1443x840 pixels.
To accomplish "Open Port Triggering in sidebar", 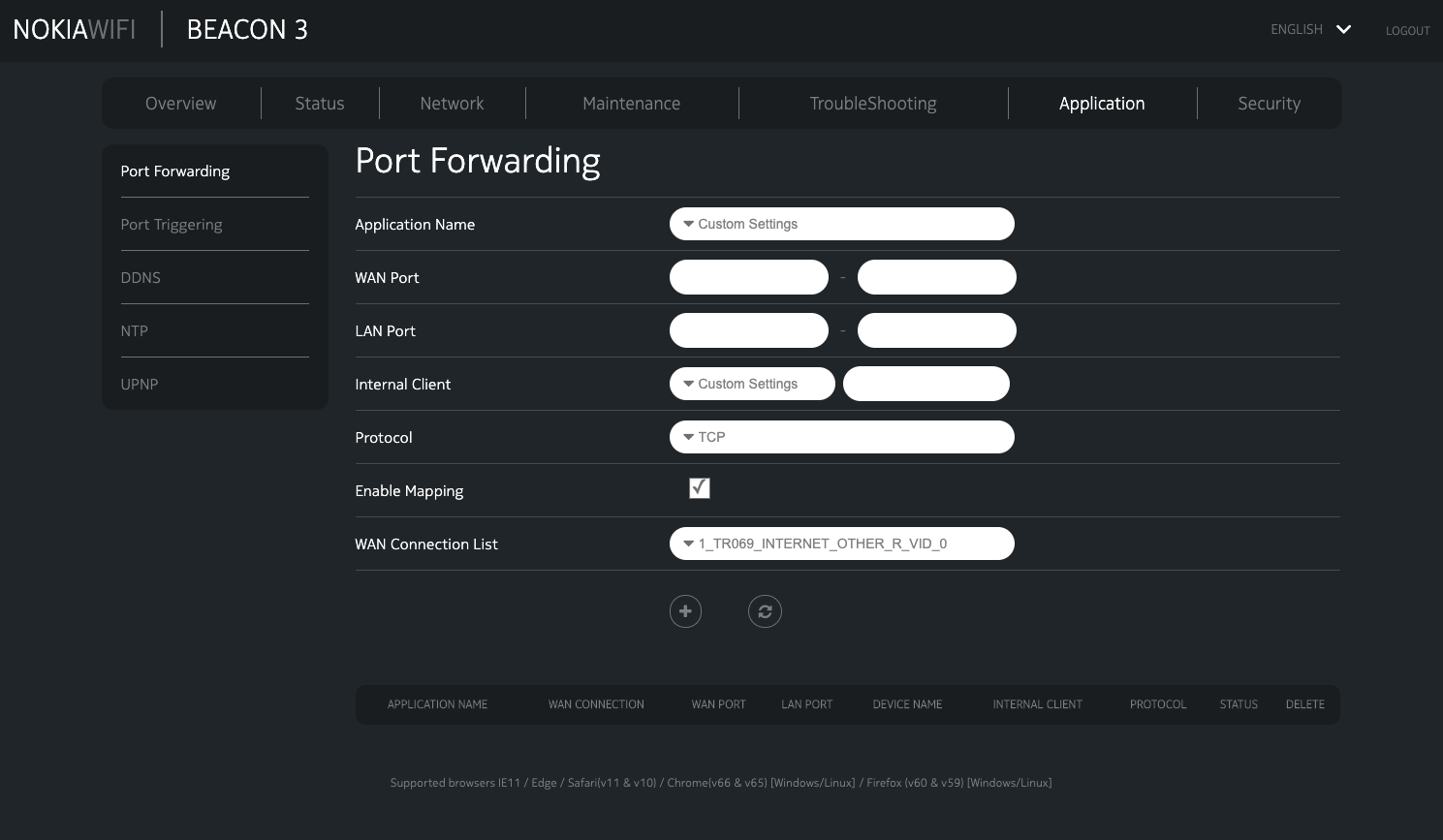I will tap(172, 225).
